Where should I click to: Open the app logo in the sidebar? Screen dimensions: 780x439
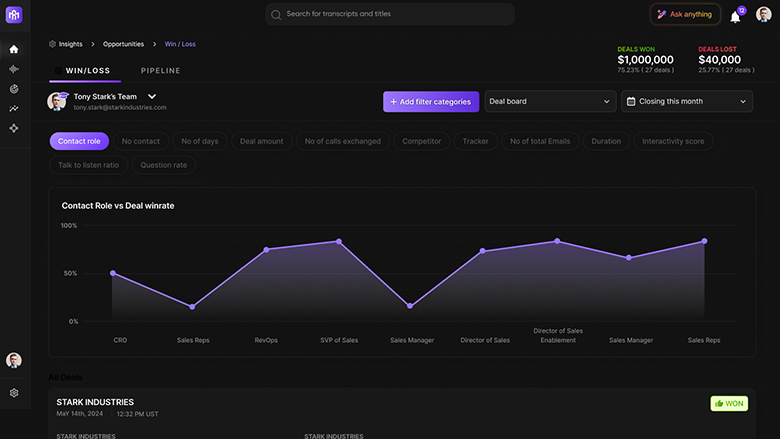click(14, 15)
